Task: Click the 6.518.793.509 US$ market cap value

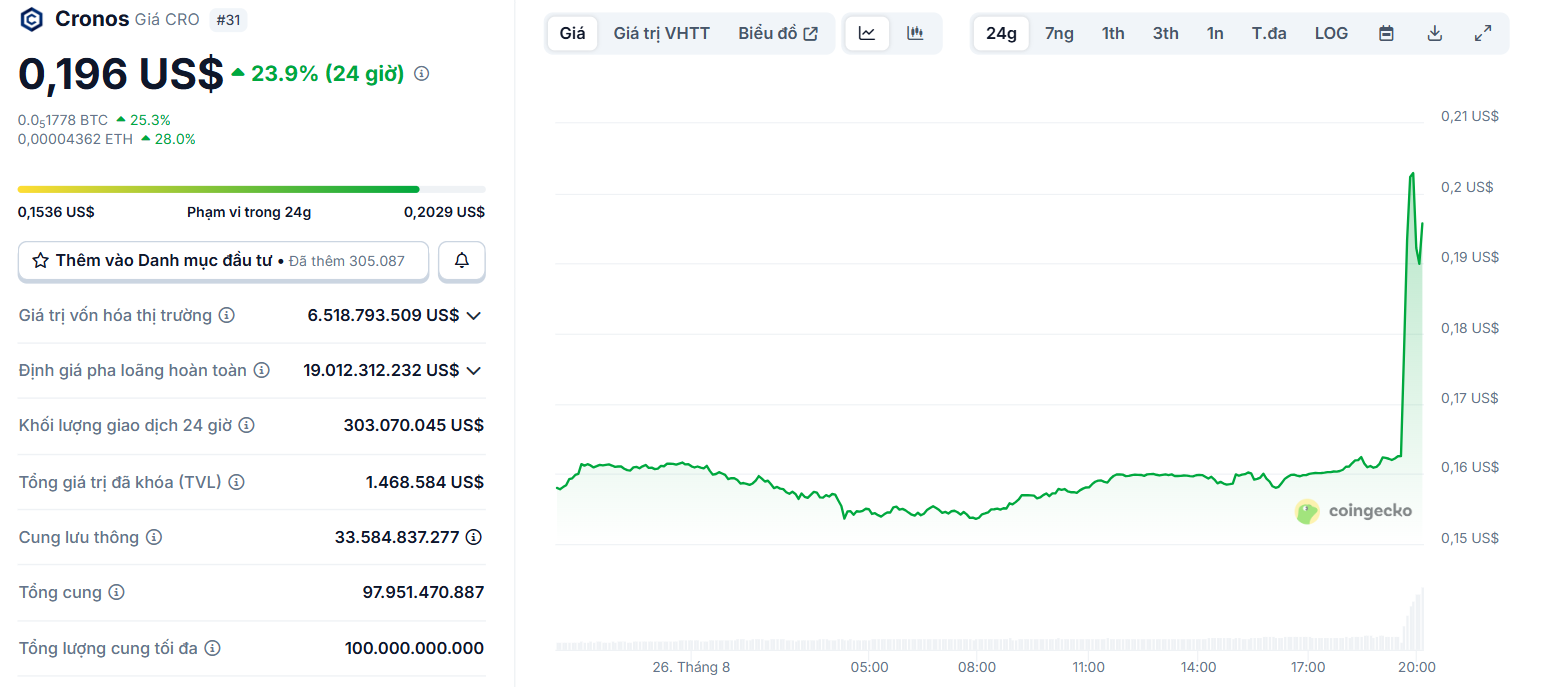Action: [x=383, y=316]
